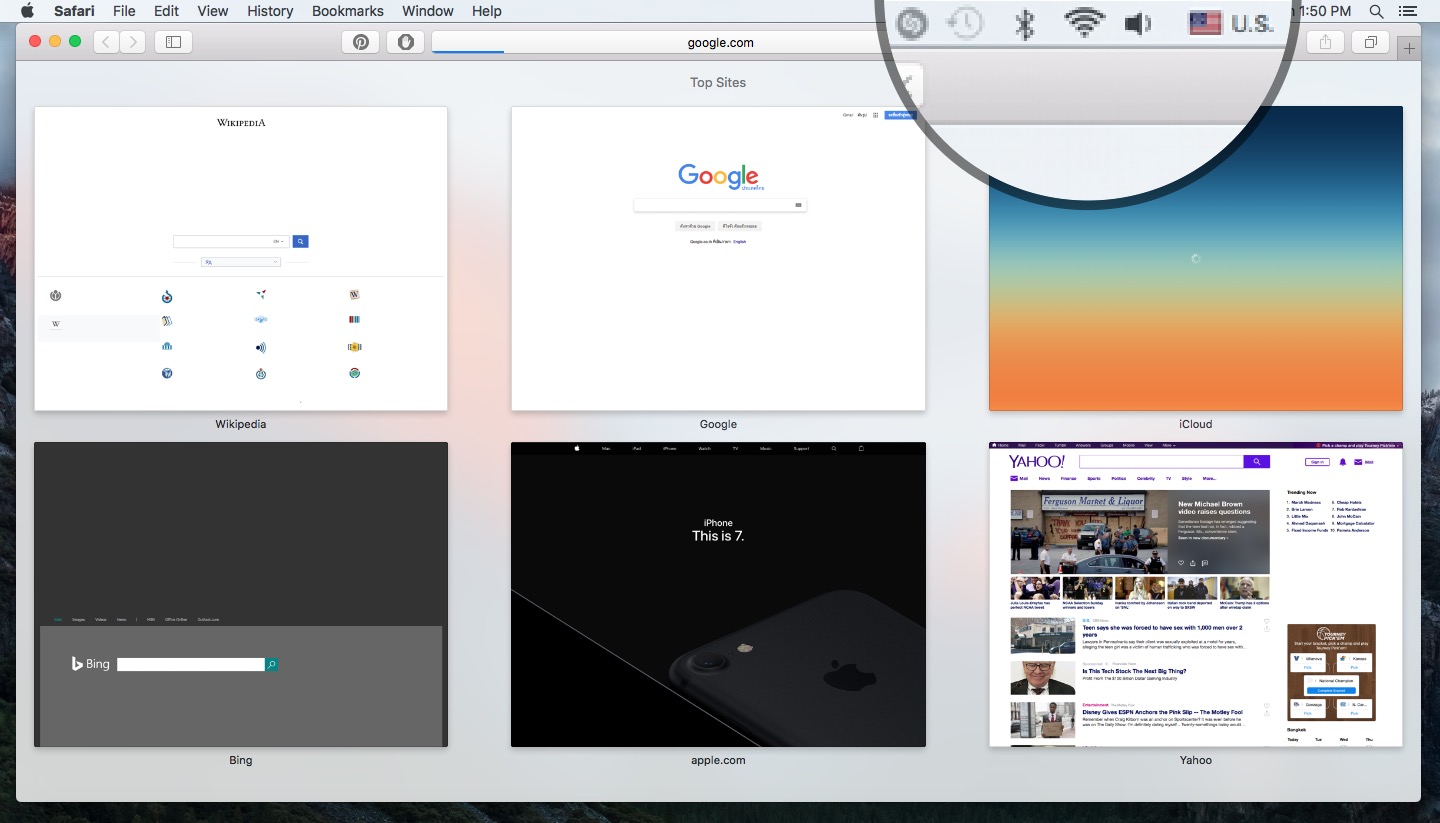The width and height of the screenshot is (1440, 823).
Task: Go back to the previous page
Action: (107, 42)
